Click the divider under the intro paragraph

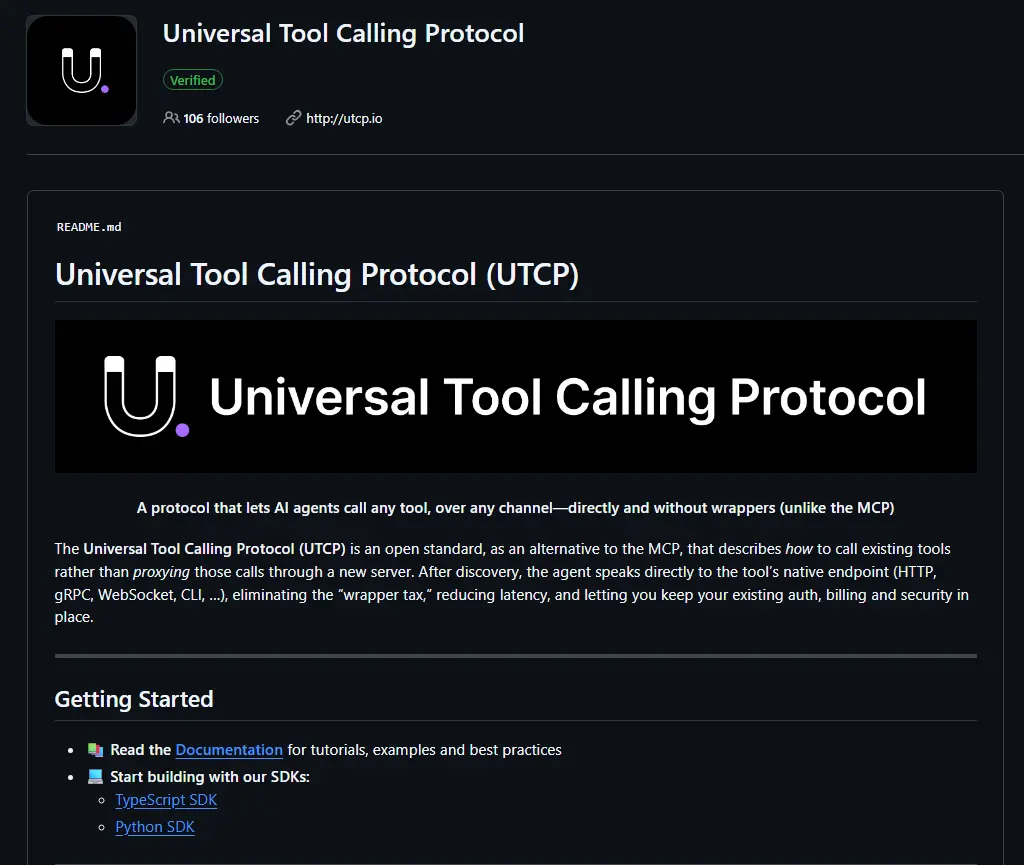coord(516,655)
